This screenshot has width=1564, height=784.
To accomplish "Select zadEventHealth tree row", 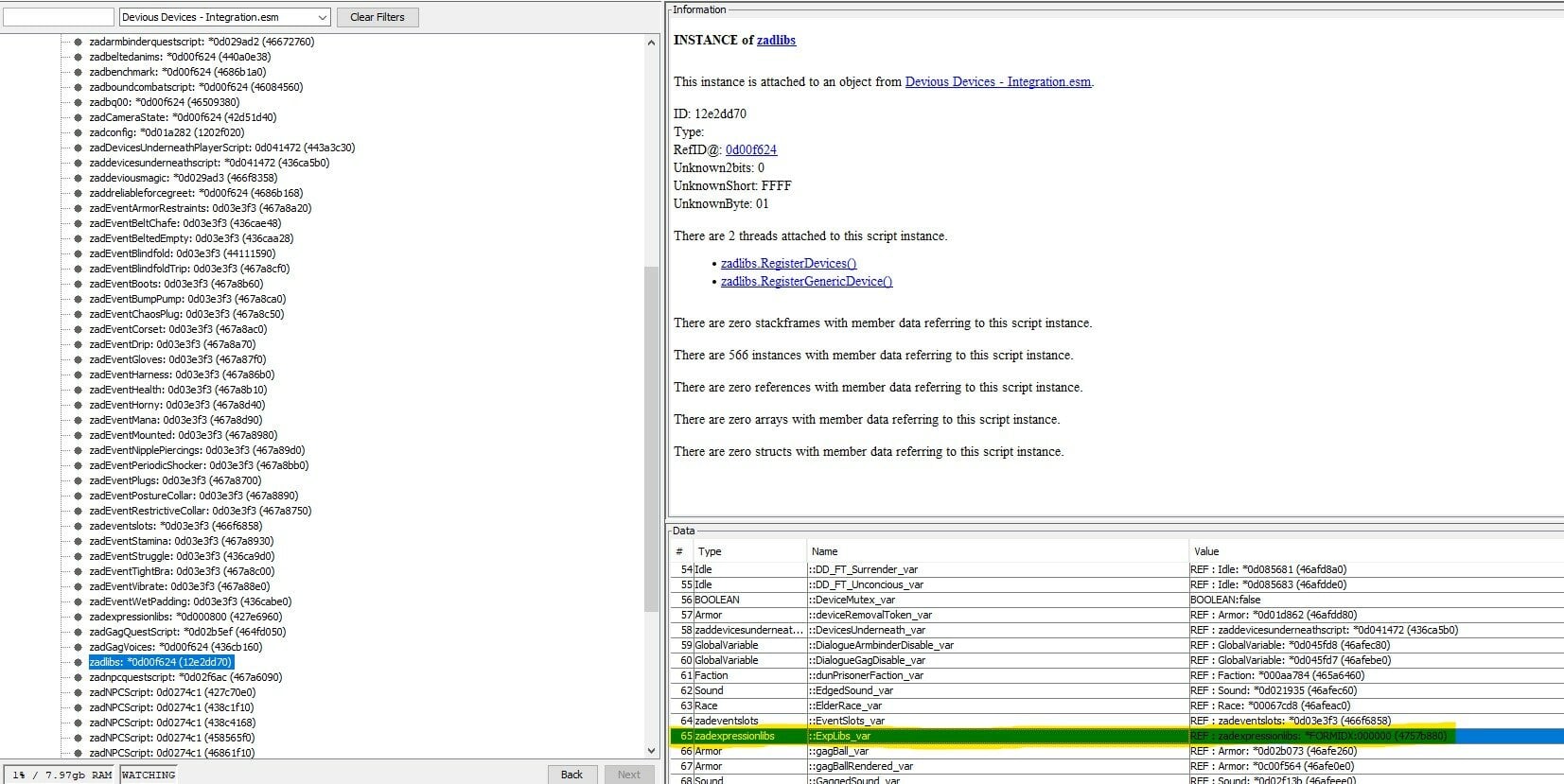I will (178, 390).
